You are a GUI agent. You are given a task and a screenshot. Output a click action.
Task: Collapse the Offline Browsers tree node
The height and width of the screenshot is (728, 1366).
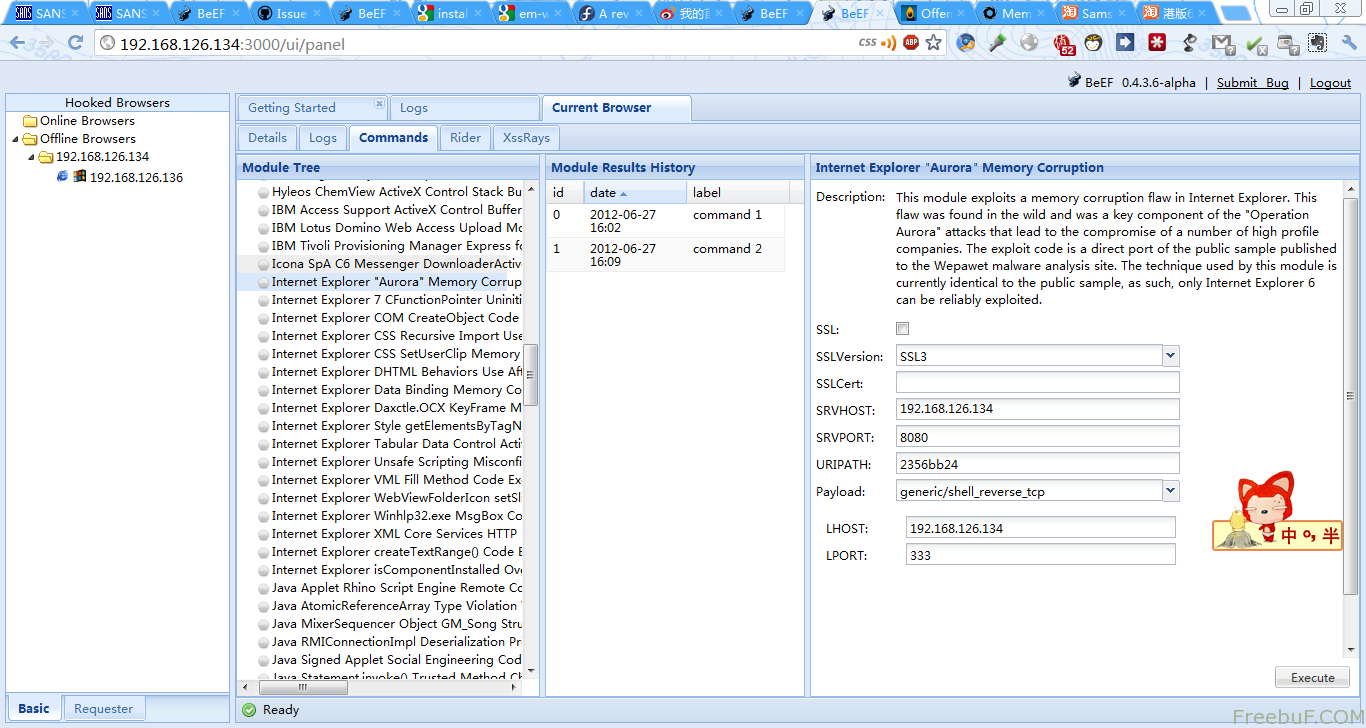tap(15, 139)
